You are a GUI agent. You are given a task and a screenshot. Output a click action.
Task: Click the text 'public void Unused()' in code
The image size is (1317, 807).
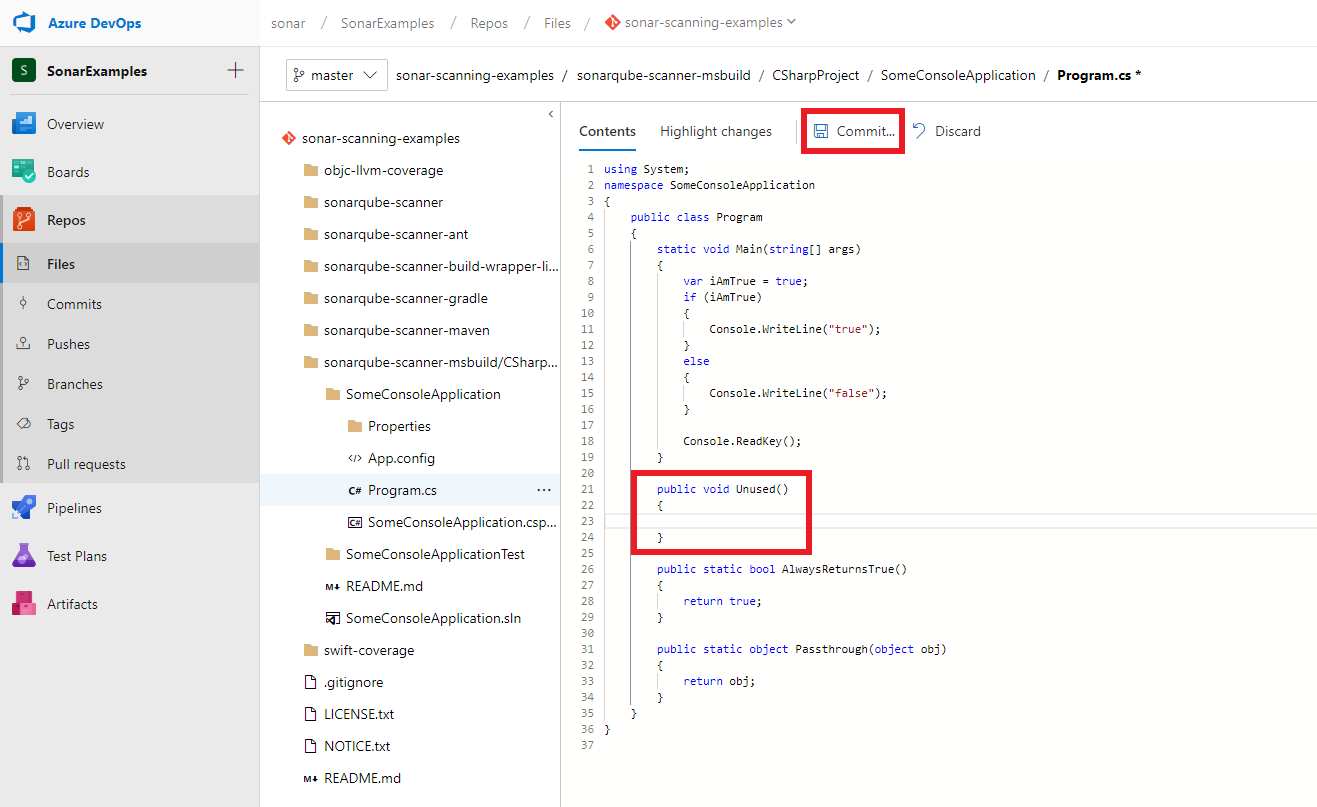(x=723, y=489)
